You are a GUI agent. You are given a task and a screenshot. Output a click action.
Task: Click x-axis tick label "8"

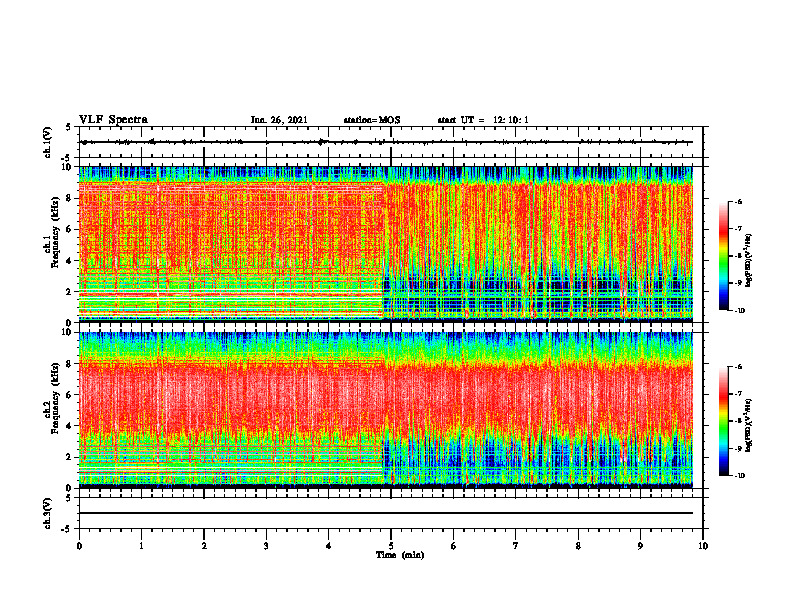[x=578, y=546]
